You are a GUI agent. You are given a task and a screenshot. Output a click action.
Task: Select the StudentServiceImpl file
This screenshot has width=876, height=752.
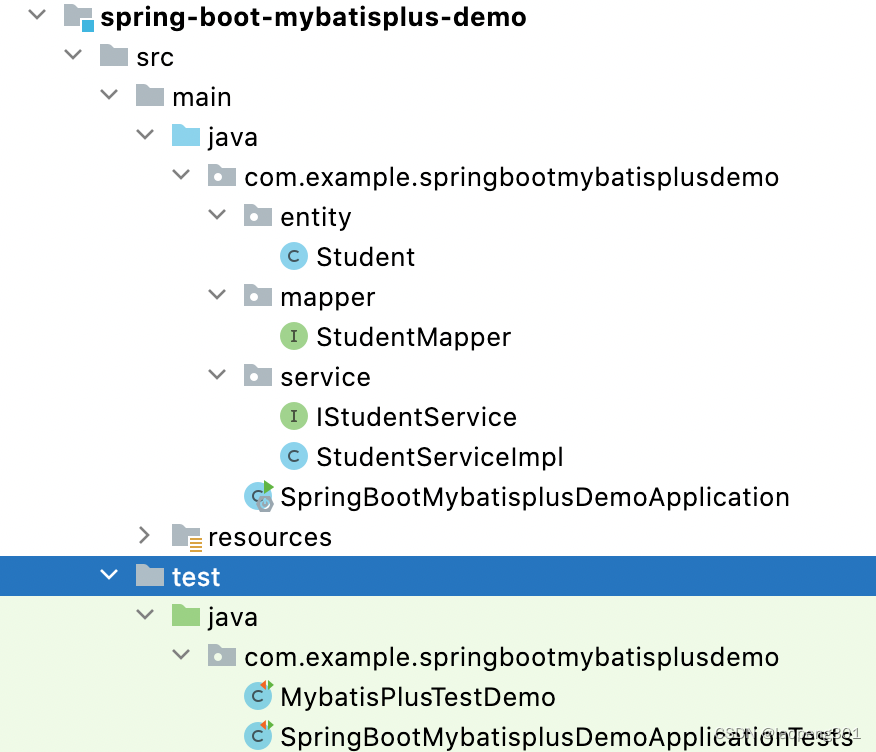(x=439, y=457)
